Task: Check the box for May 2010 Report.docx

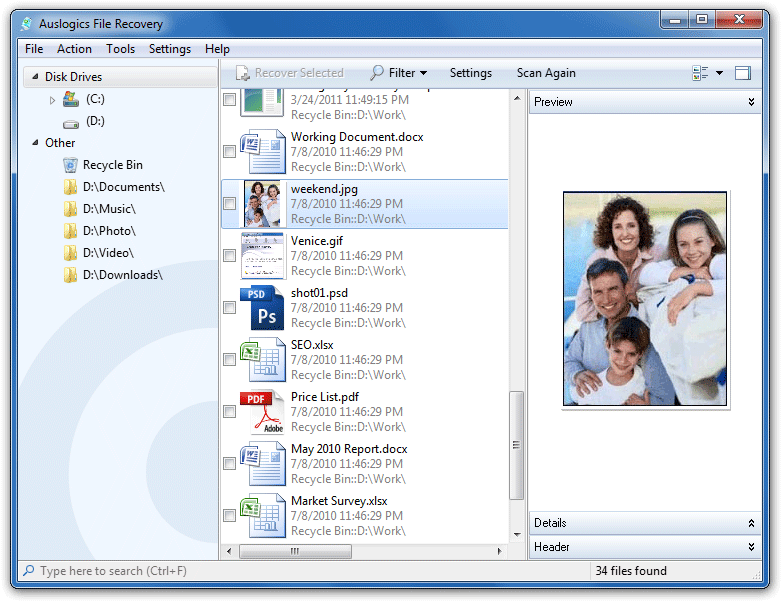Action: (229, 464)
